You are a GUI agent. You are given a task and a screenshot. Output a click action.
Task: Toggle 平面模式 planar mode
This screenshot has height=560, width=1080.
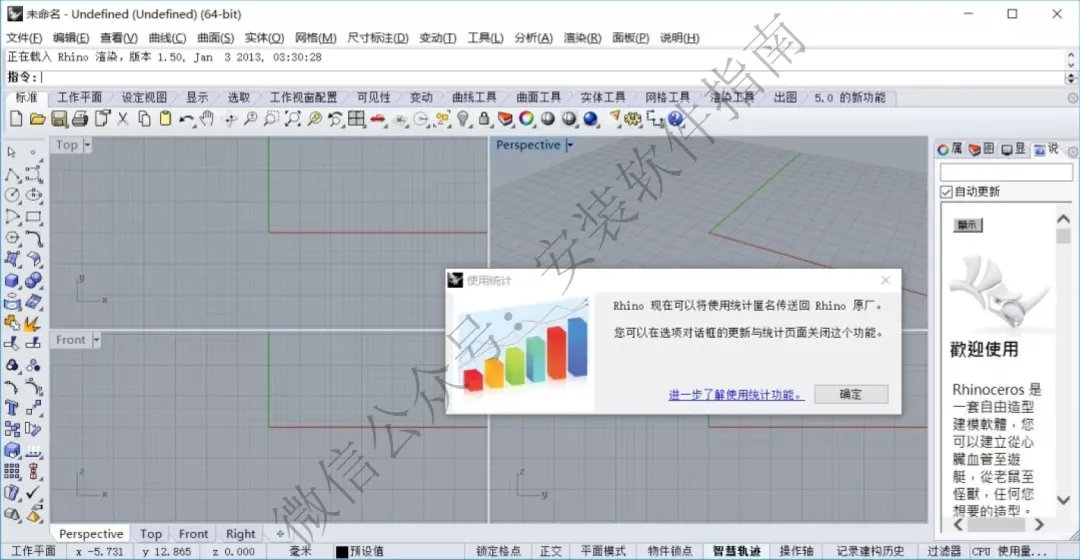coord(603,551)
